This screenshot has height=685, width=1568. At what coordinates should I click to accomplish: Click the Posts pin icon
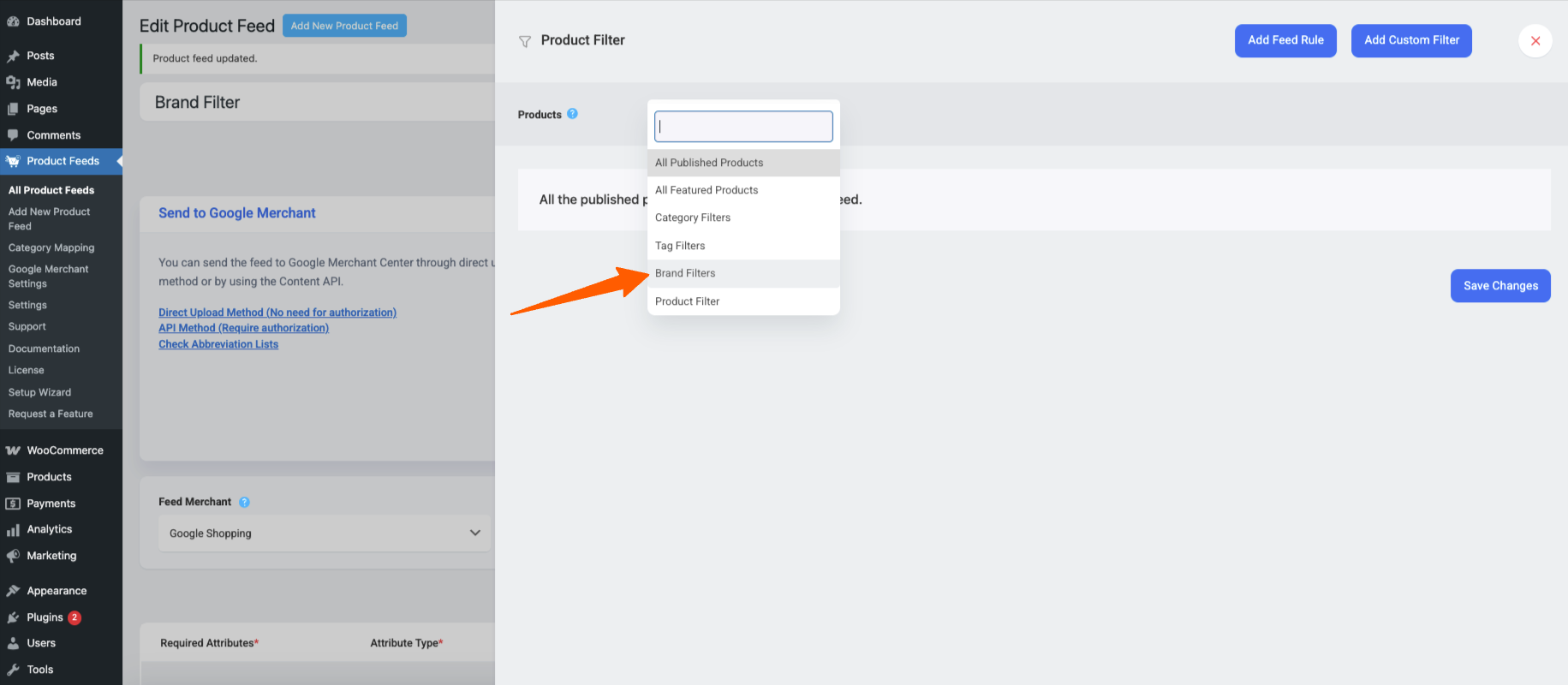point(13,56)
